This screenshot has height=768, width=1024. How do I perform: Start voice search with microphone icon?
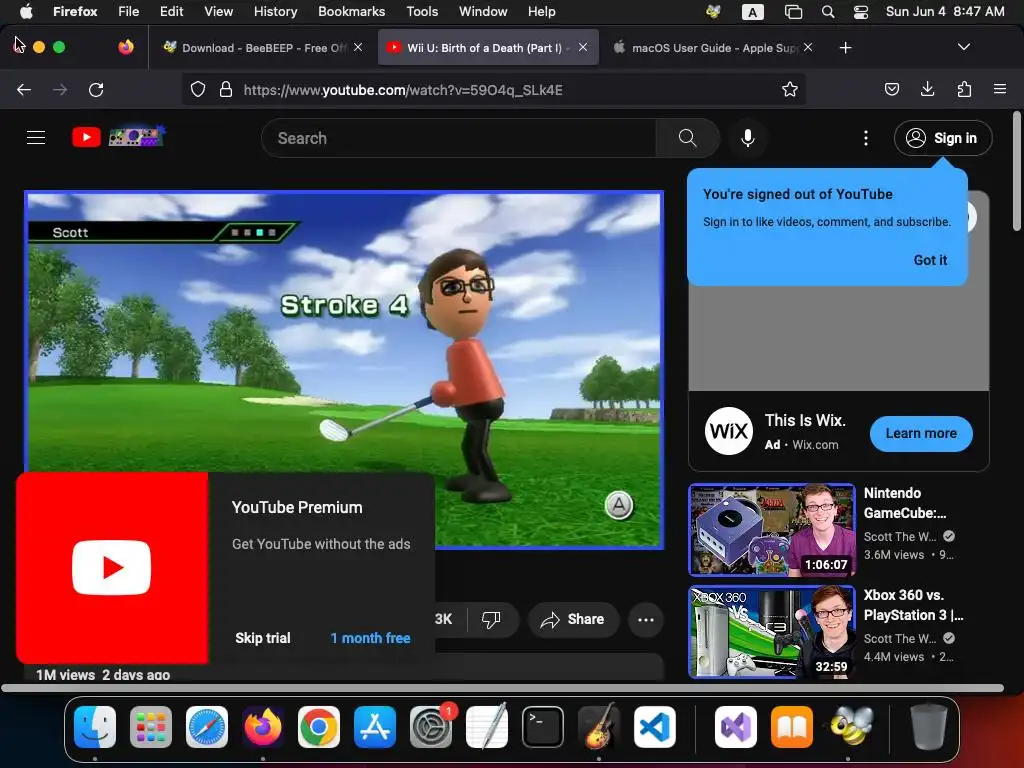[748, 138]
